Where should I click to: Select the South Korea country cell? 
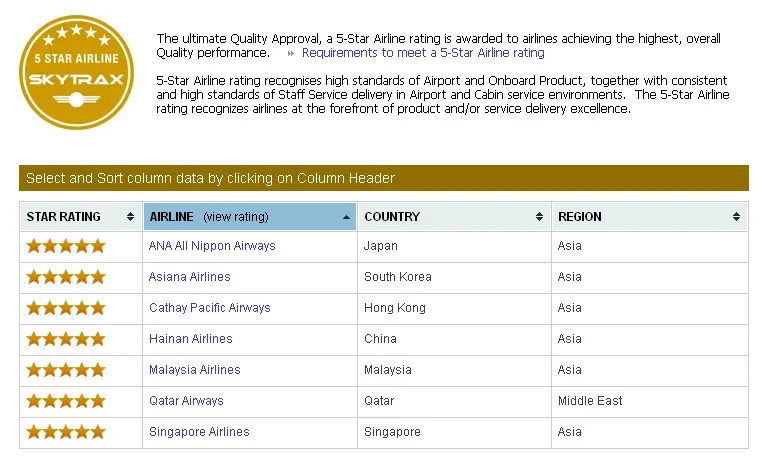pyautogui.click(x=454, y=277)
